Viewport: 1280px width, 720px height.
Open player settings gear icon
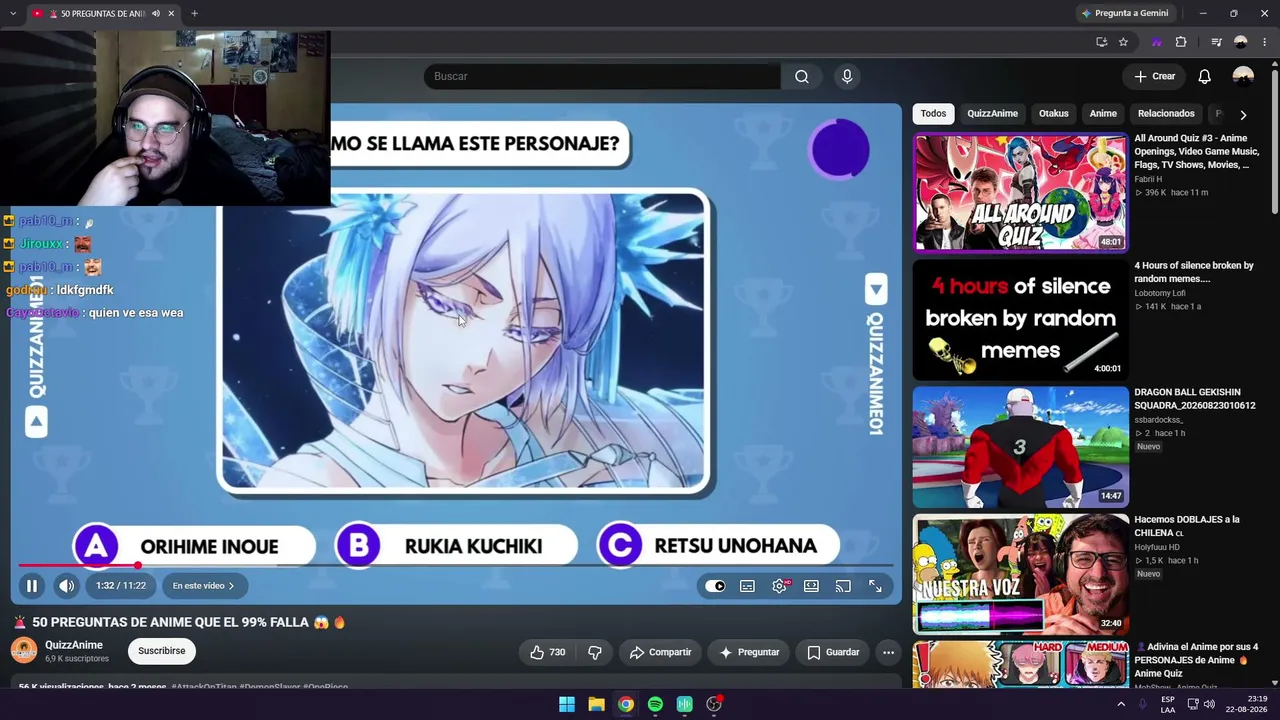779,586
